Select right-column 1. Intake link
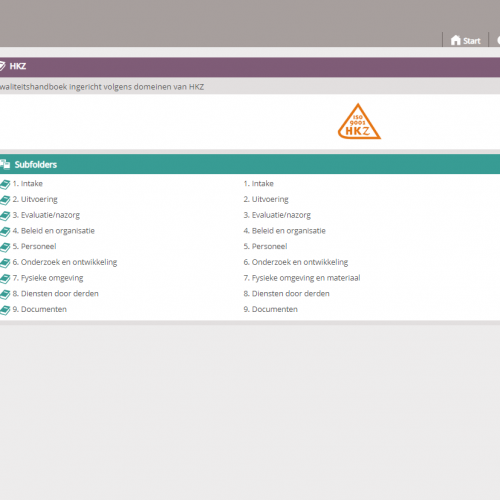 (259, 184)
